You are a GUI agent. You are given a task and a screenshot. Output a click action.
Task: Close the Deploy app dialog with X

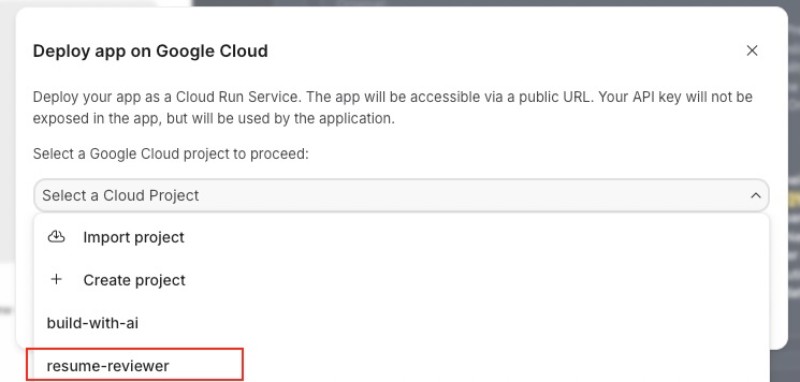point(752,50)
